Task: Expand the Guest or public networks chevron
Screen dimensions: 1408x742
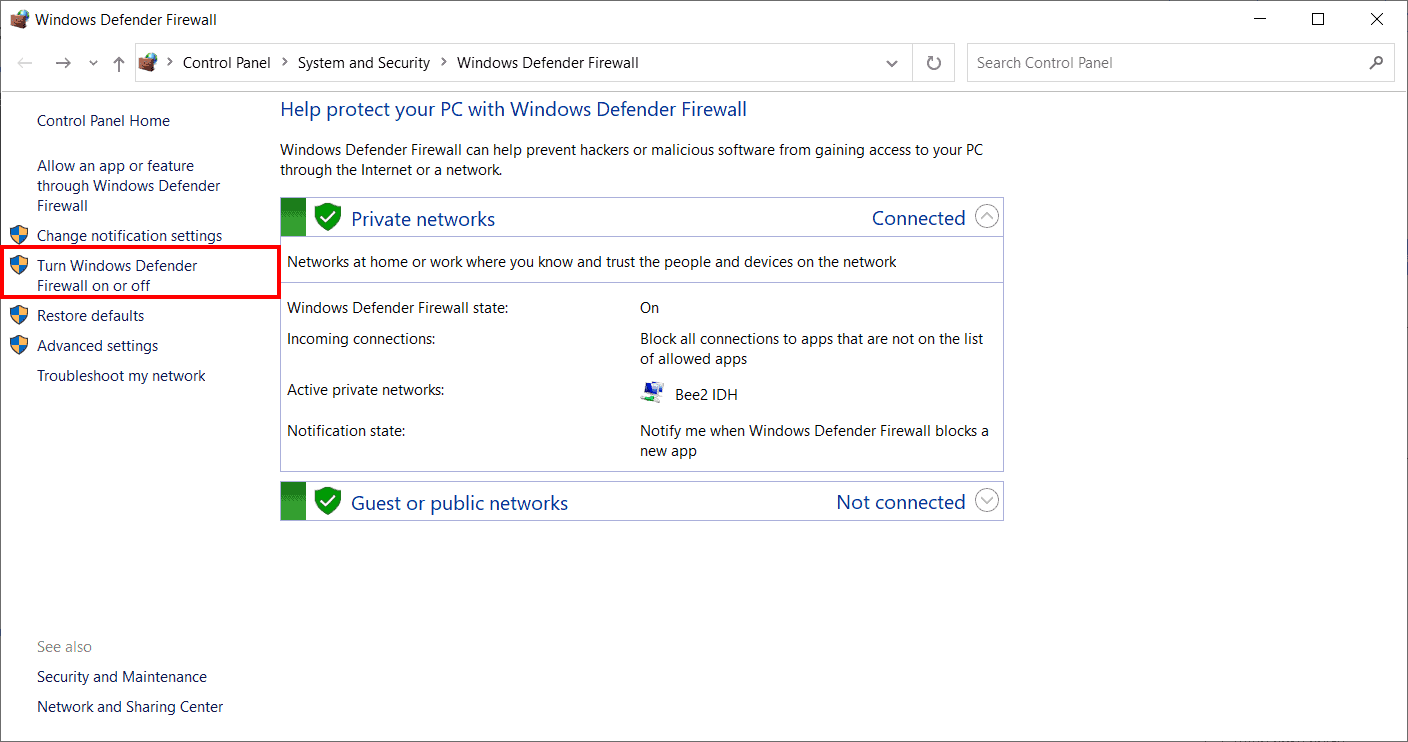Action: click(x=987, y=501)
